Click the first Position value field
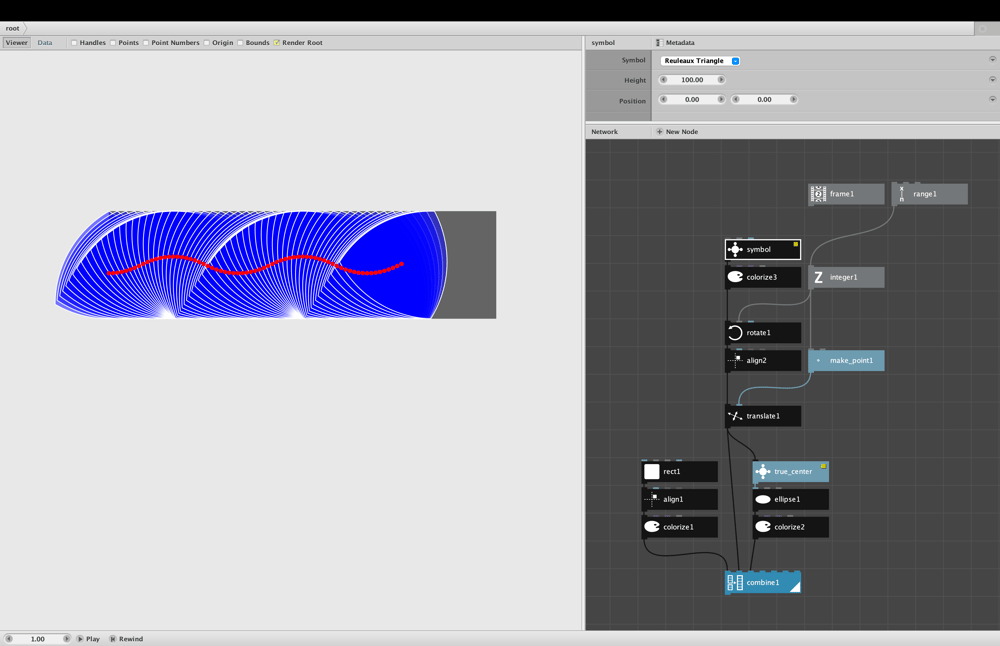Viewport: 1000px width, 646px height. [x=692, y=99]
